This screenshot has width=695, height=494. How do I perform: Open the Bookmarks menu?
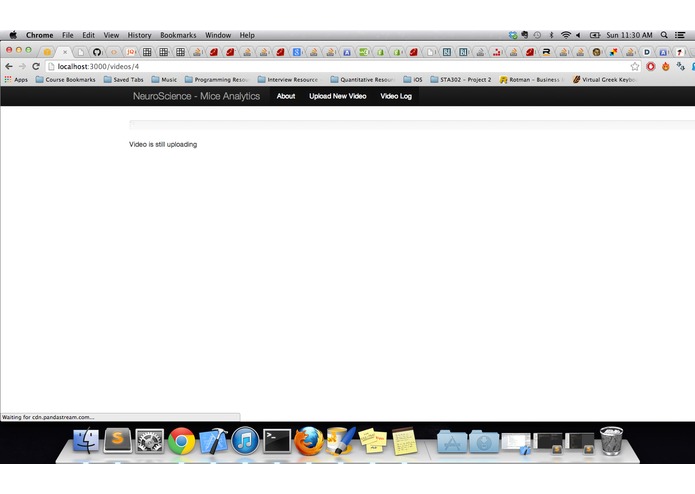[178, 35]
